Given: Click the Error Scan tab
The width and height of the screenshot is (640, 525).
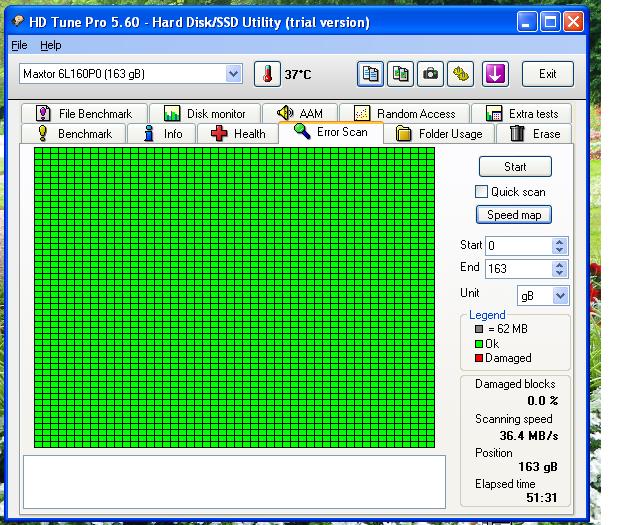Looking at the screenshot, I should (x=331, y=132).
